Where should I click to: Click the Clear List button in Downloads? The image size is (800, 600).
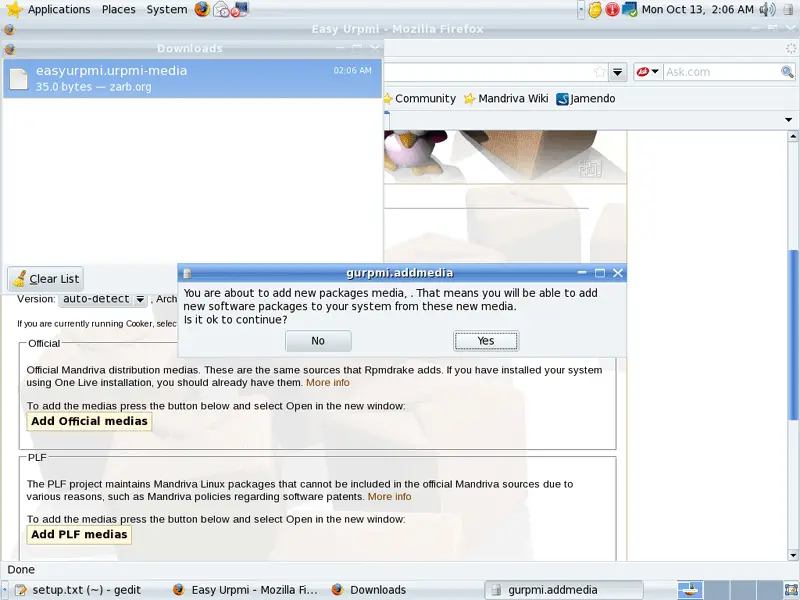coord(45,279)
